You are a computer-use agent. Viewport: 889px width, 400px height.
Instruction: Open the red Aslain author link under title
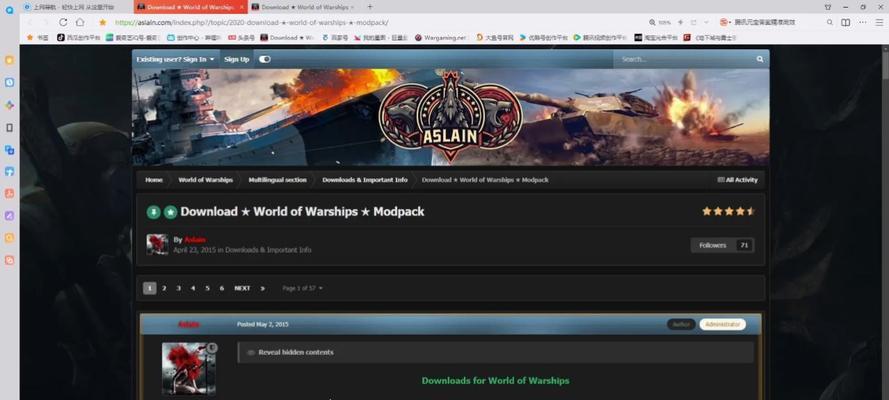(195, 240)
